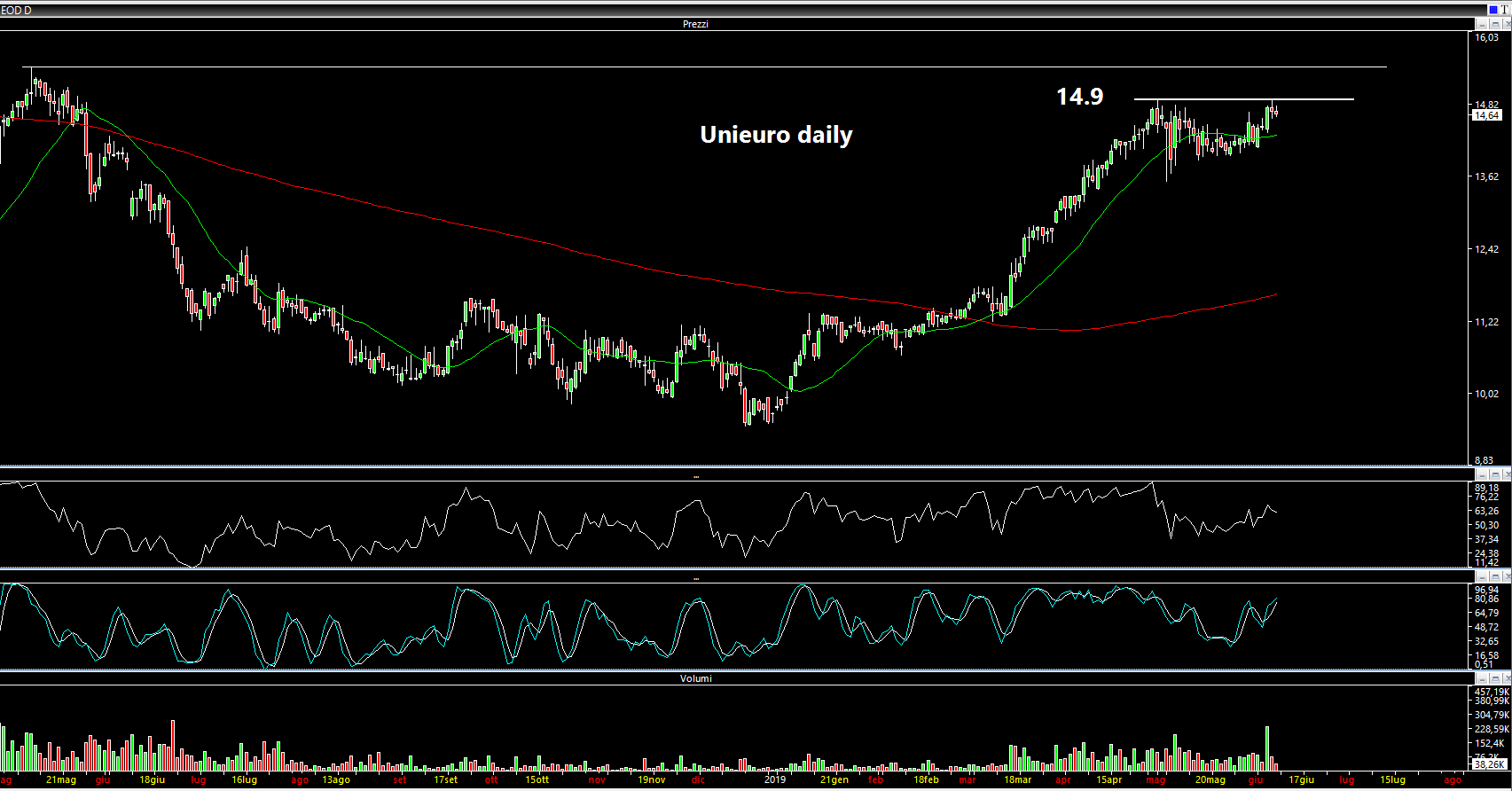Click the 64,79 oscillator scale value

[1486, 613]
